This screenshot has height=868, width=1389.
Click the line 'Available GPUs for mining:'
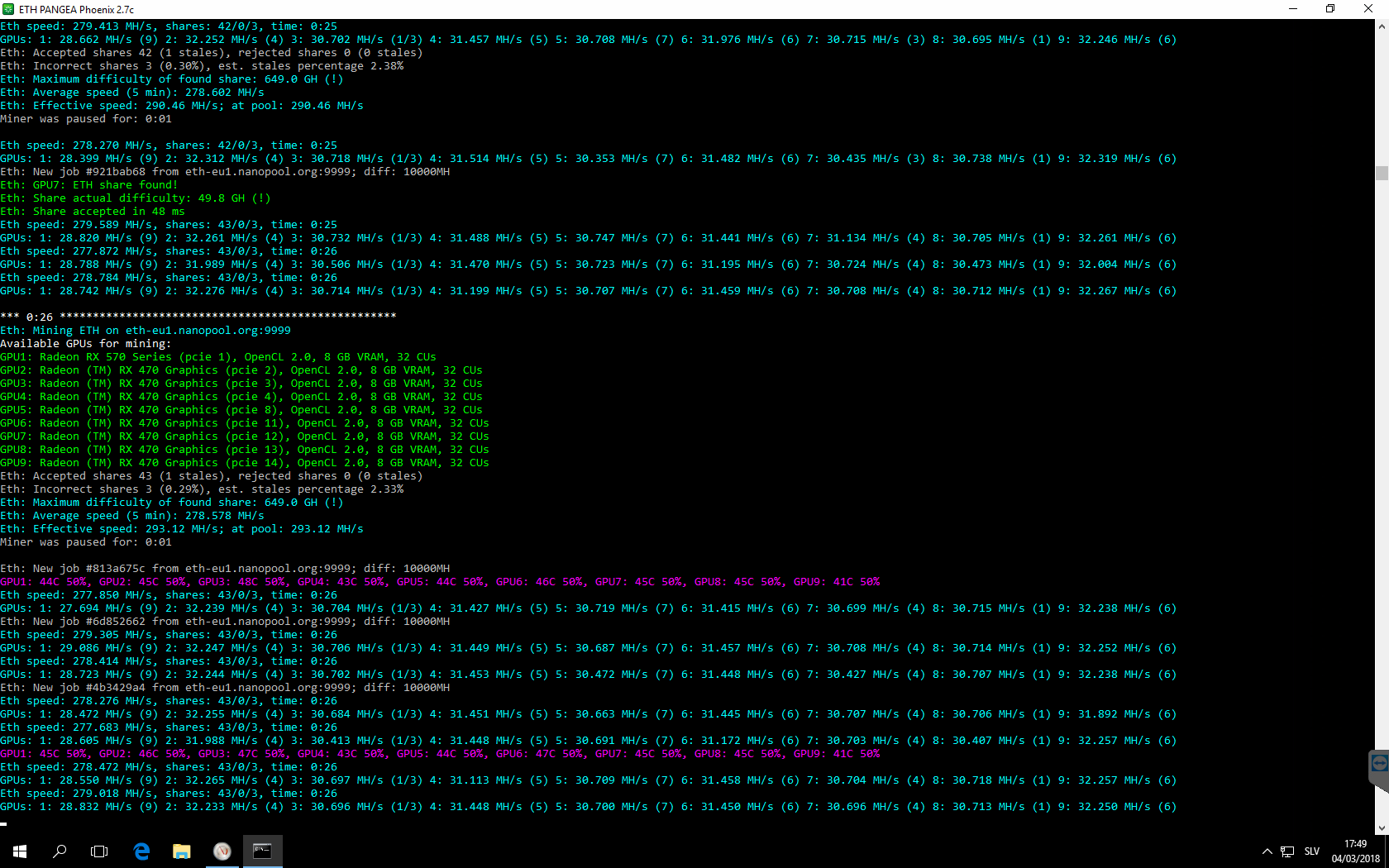tap(86, 344)
